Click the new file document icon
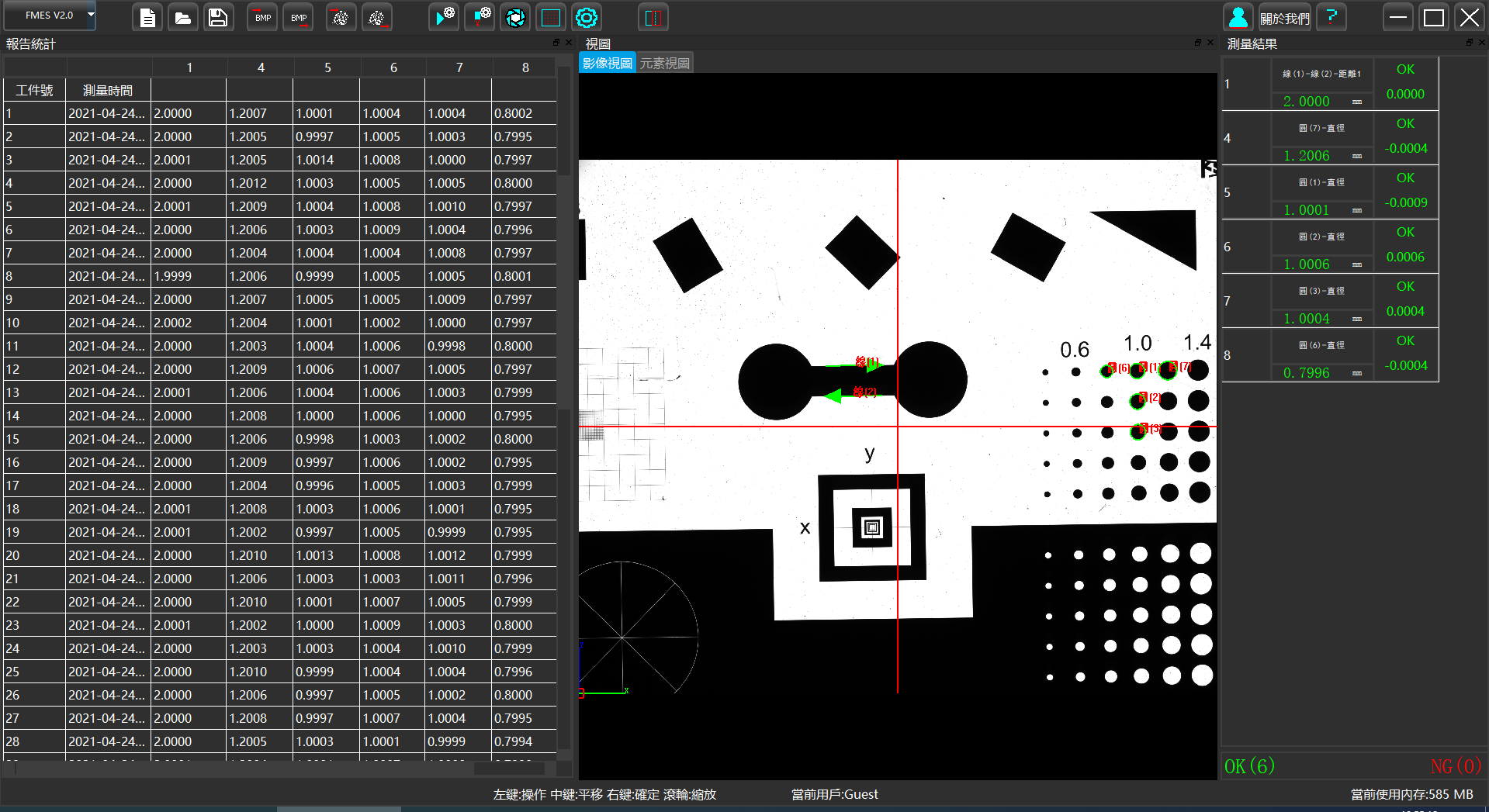This screenshot has height=812, width=1489. [147, 18]
